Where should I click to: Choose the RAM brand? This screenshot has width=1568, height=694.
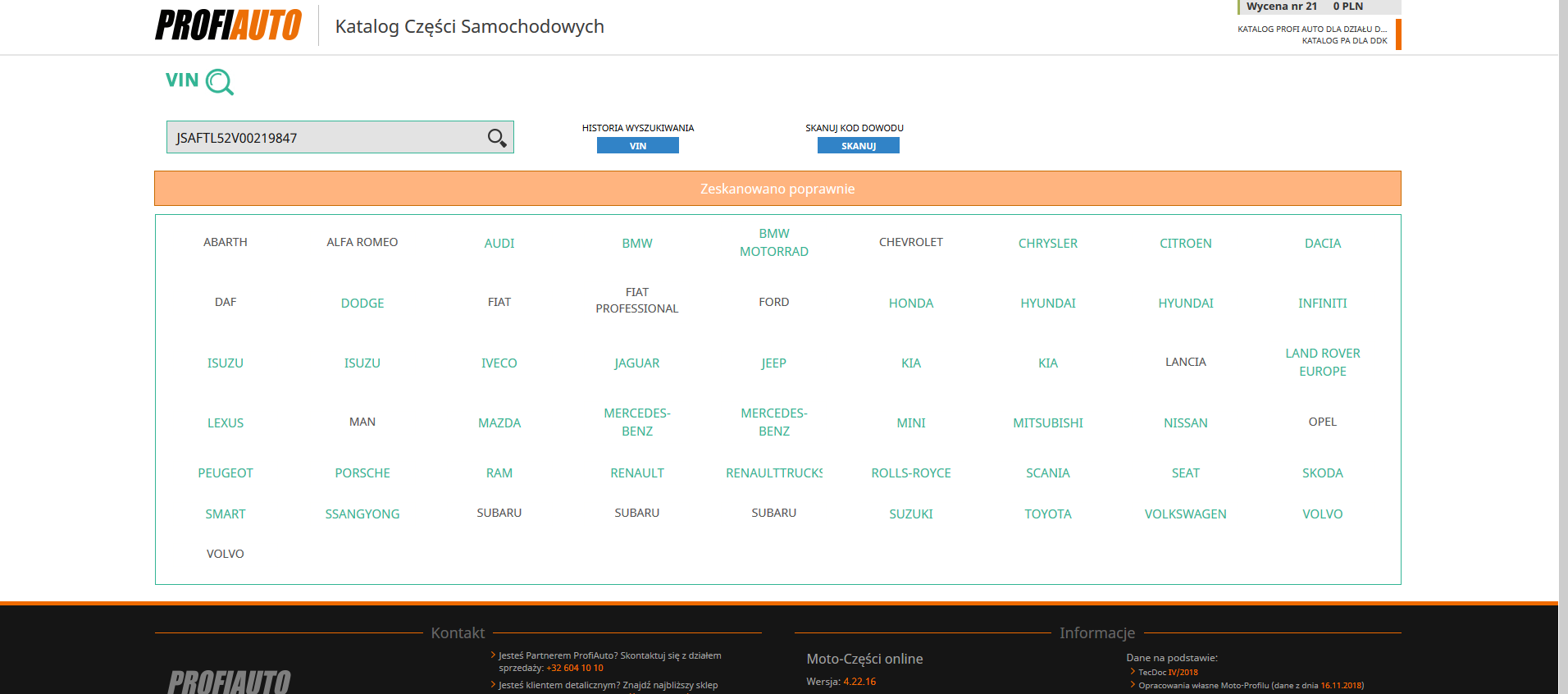click(x=499, y=473)
